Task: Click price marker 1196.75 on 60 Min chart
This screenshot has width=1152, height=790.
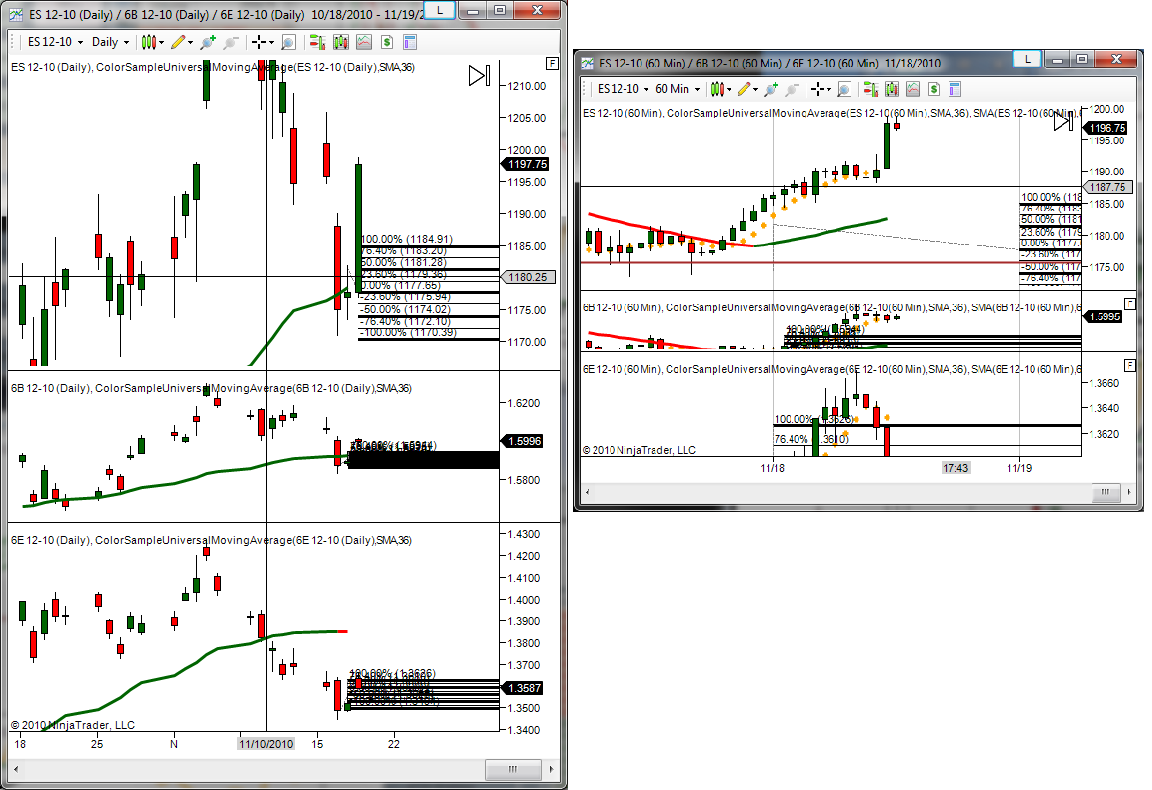Action: tap(1106, 128)
